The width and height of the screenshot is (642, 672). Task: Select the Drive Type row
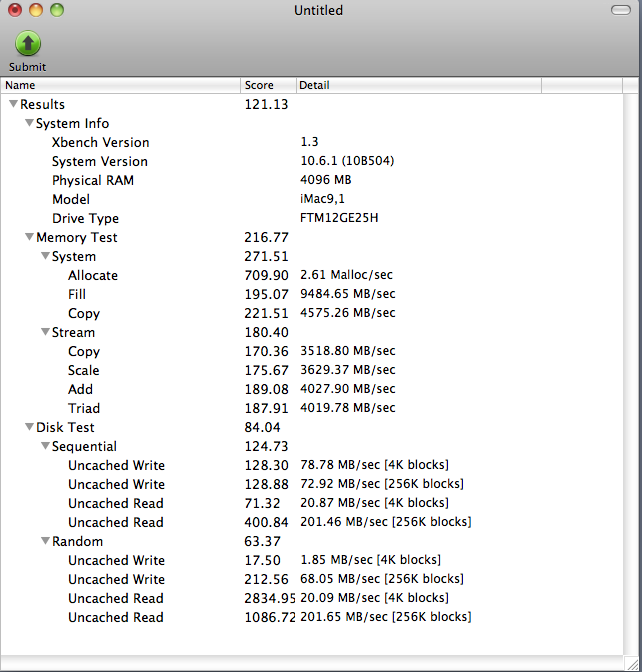[312, 218]
